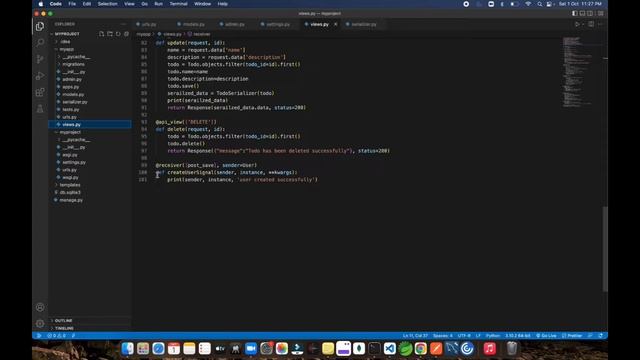This screenshot has width=640, height=360.
Task: Click the New Folder icon in the Explorer header
Action: pyautogui.click(x=110, y=34)
